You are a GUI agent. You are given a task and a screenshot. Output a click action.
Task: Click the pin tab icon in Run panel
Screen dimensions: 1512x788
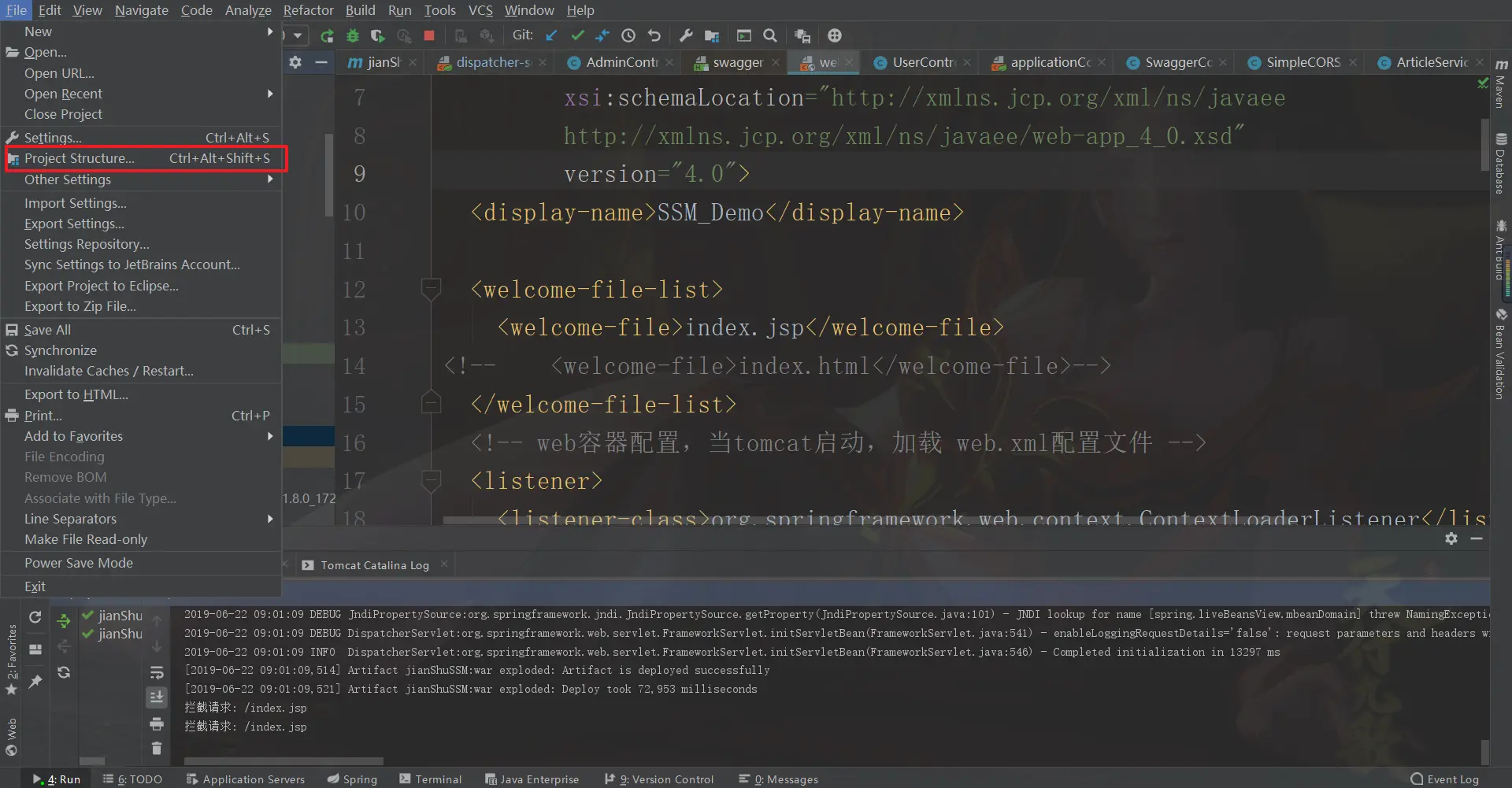coord(35,682)
